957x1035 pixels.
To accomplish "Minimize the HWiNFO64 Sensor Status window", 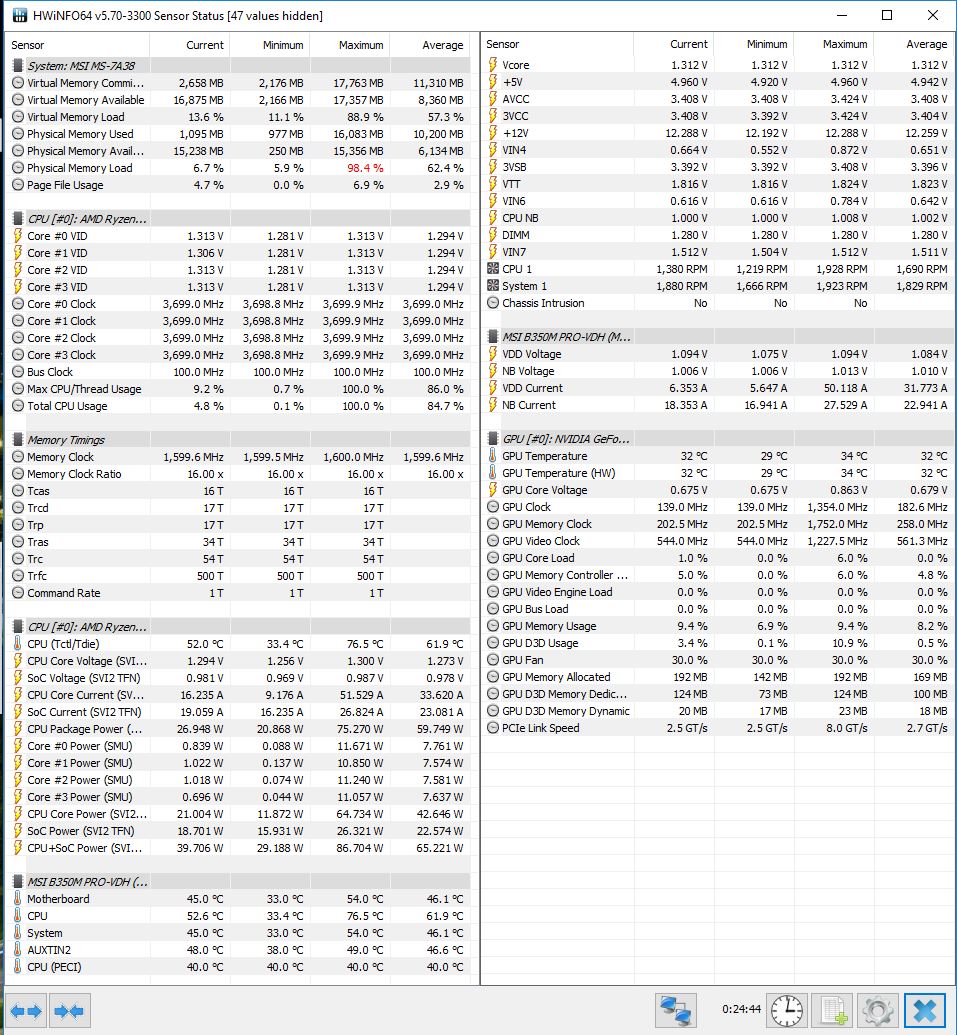I will pyautogui.click(x=842, y=15).
